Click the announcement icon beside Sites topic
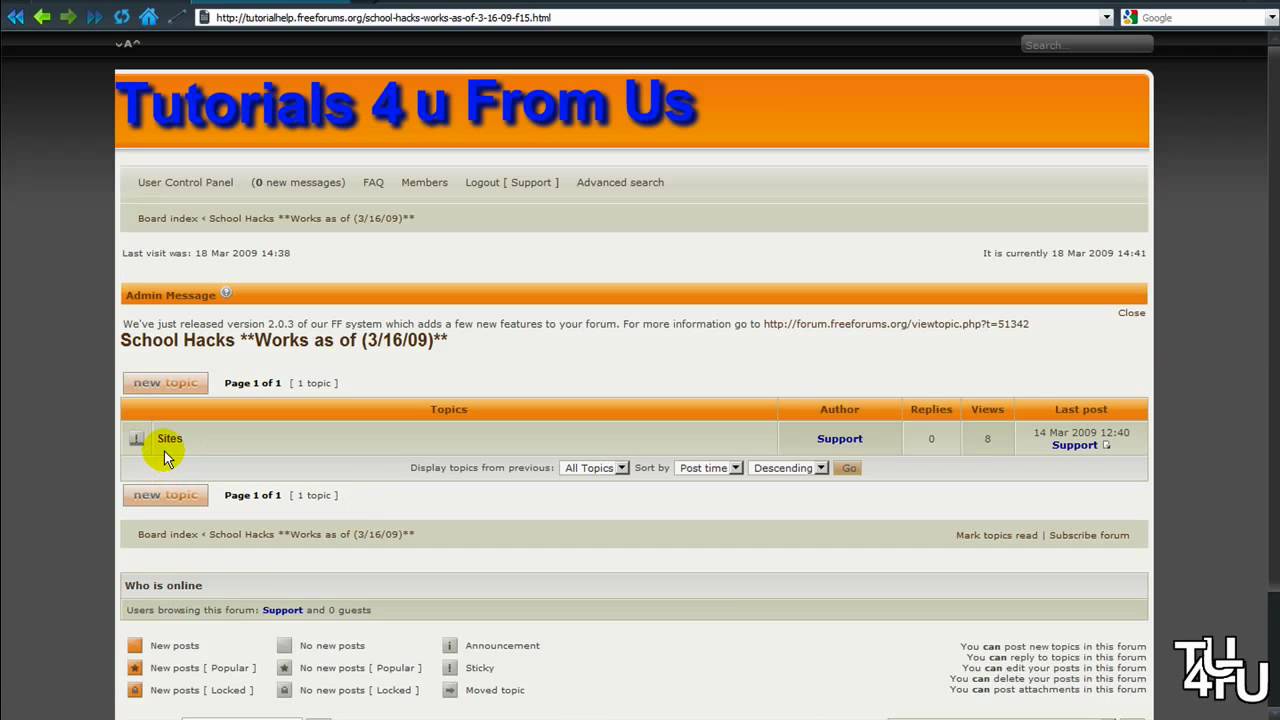1280x720 pixels. pos(137,439)
